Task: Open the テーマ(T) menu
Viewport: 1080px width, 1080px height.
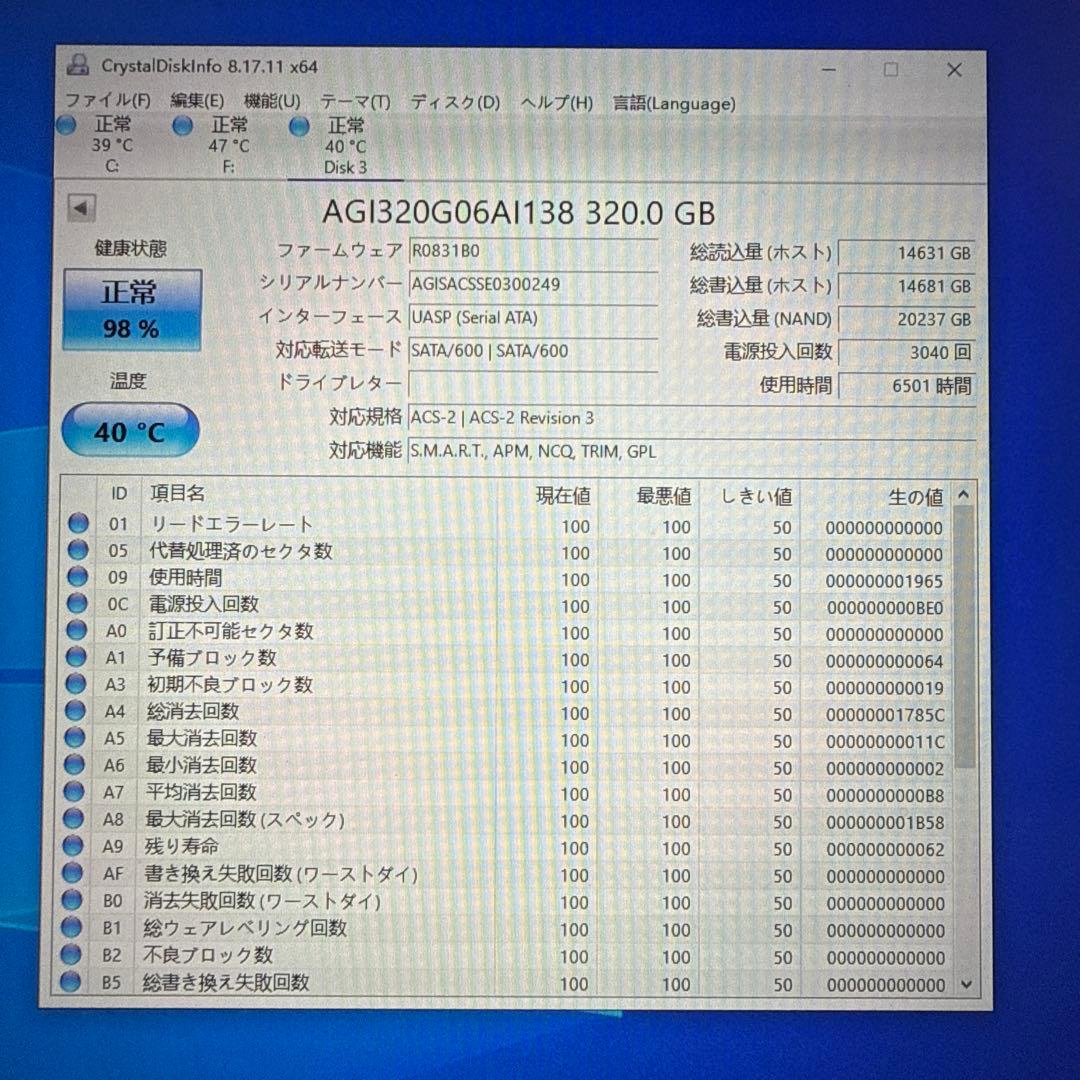Action: 355,102
